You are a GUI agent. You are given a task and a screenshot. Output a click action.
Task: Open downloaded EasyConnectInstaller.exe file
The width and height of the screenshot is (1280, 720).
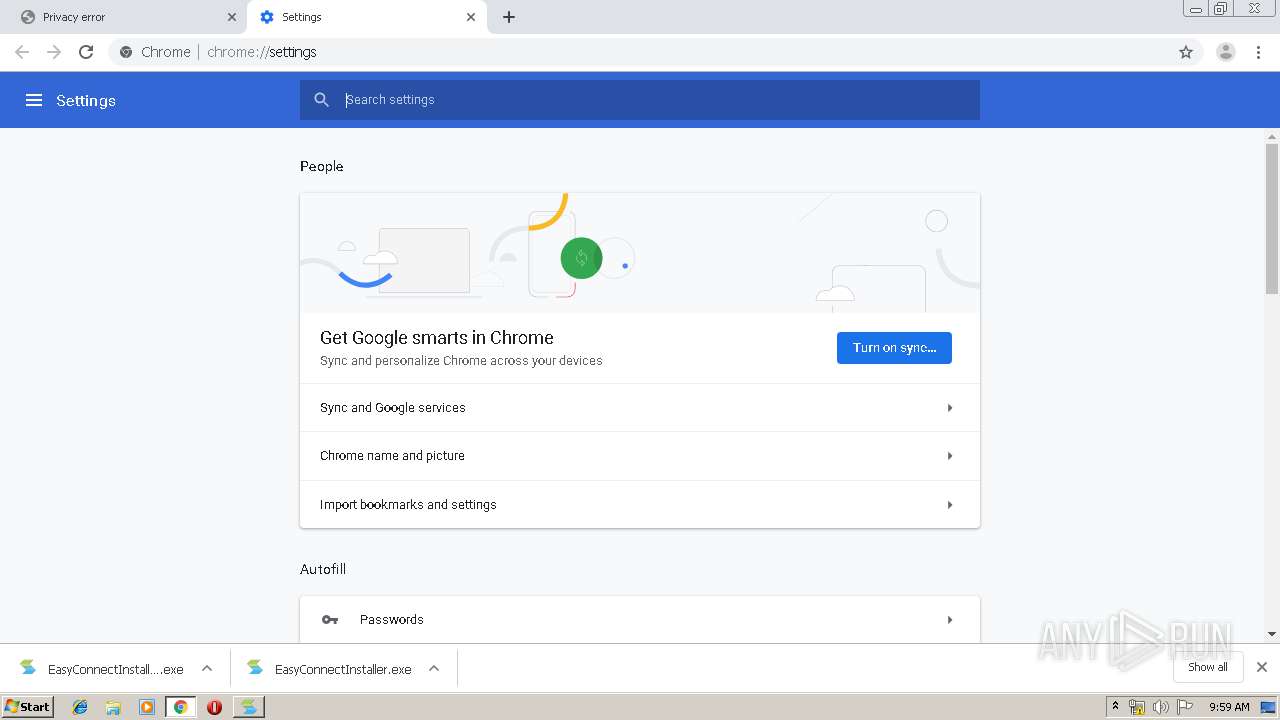click(x=330, y=669)
